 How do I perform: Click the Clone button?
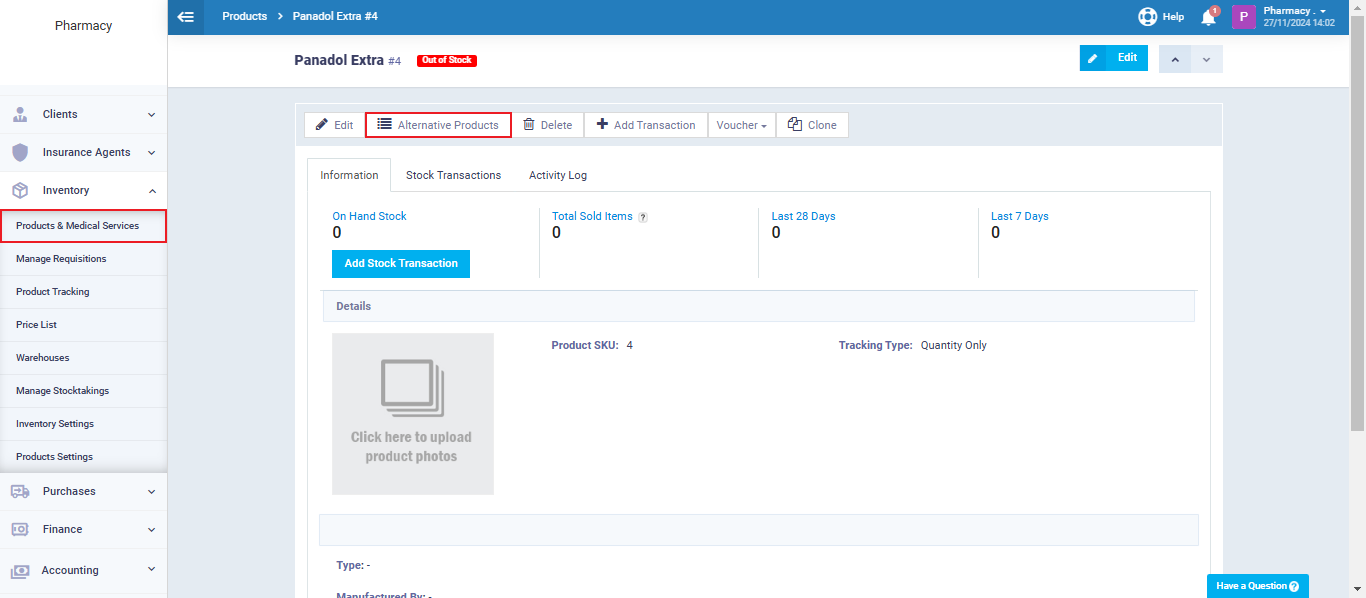tap(812, 125)
